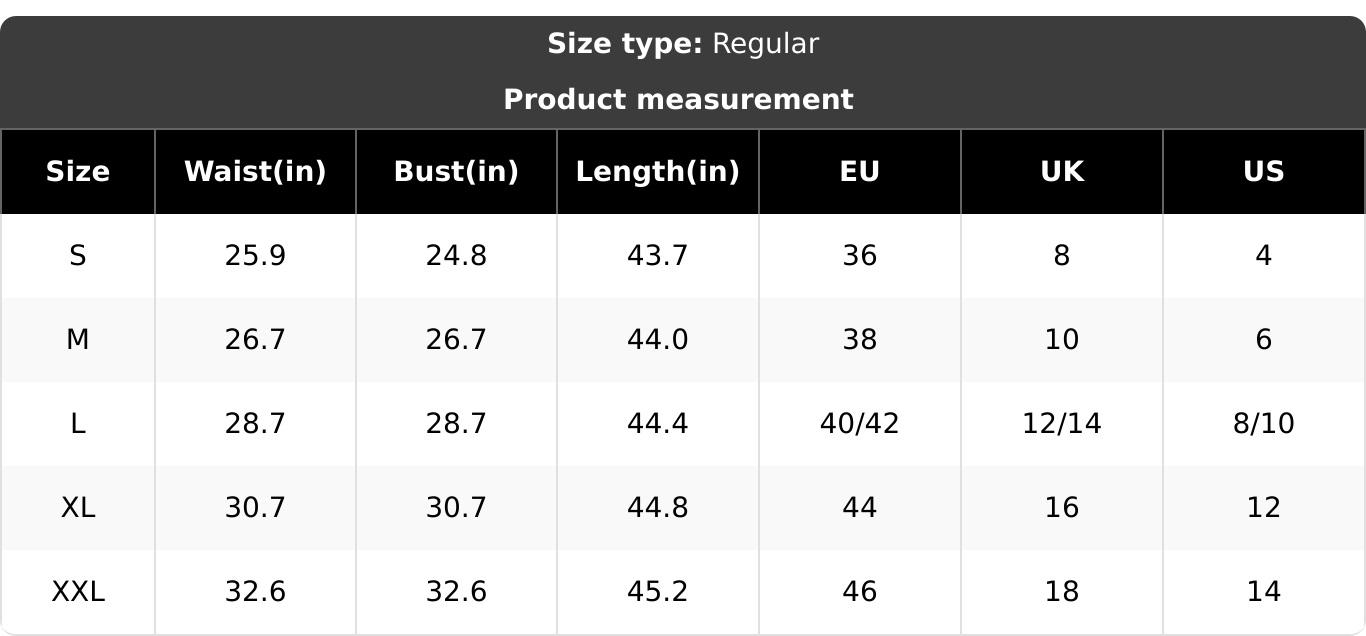Image resolution: width=1366 pixels, height=636 pixels.
Task: Choose the XXL size row label
Action: [x=78, y=592]
